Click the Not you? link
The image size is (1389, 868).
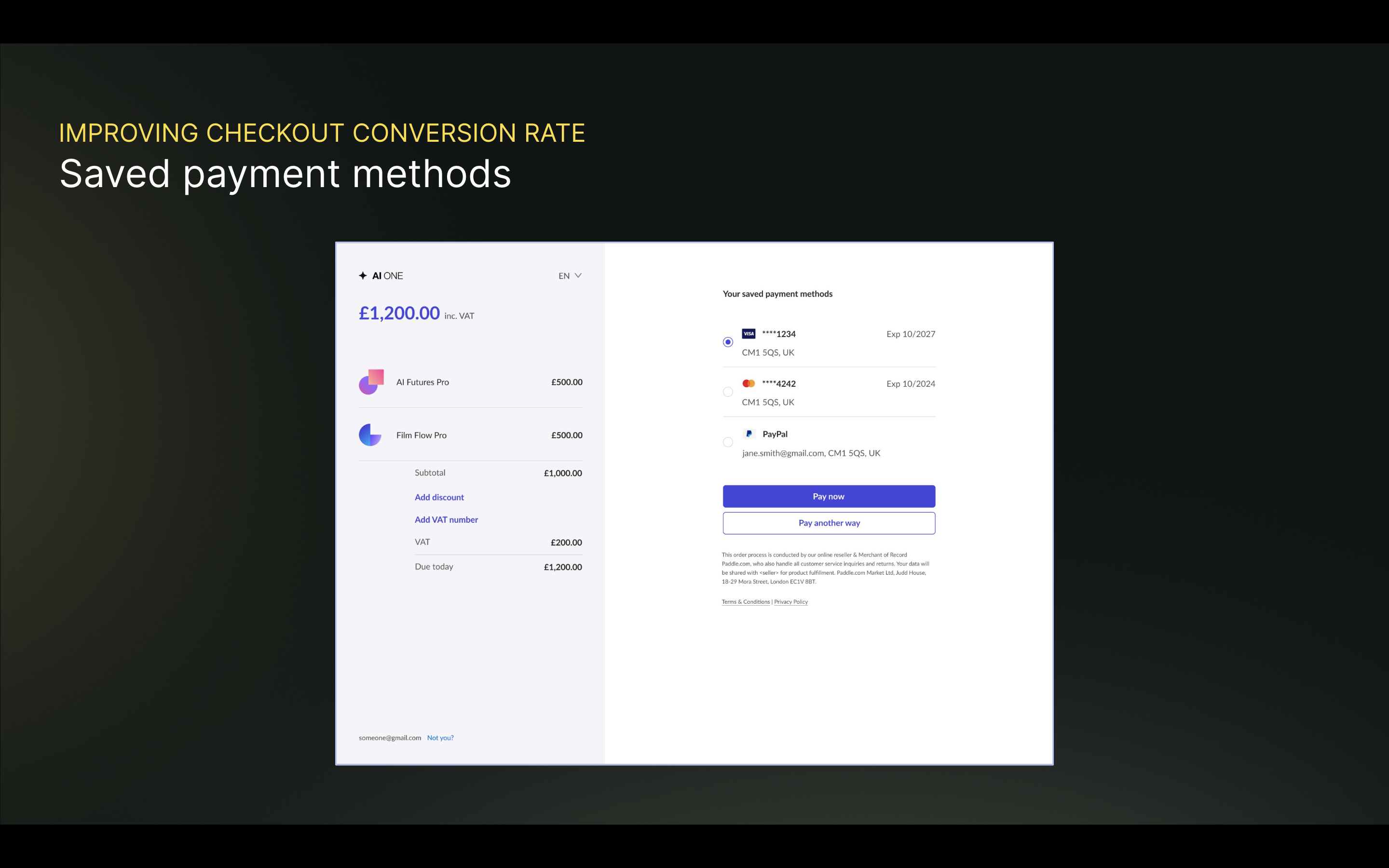(x=440, y=738)
